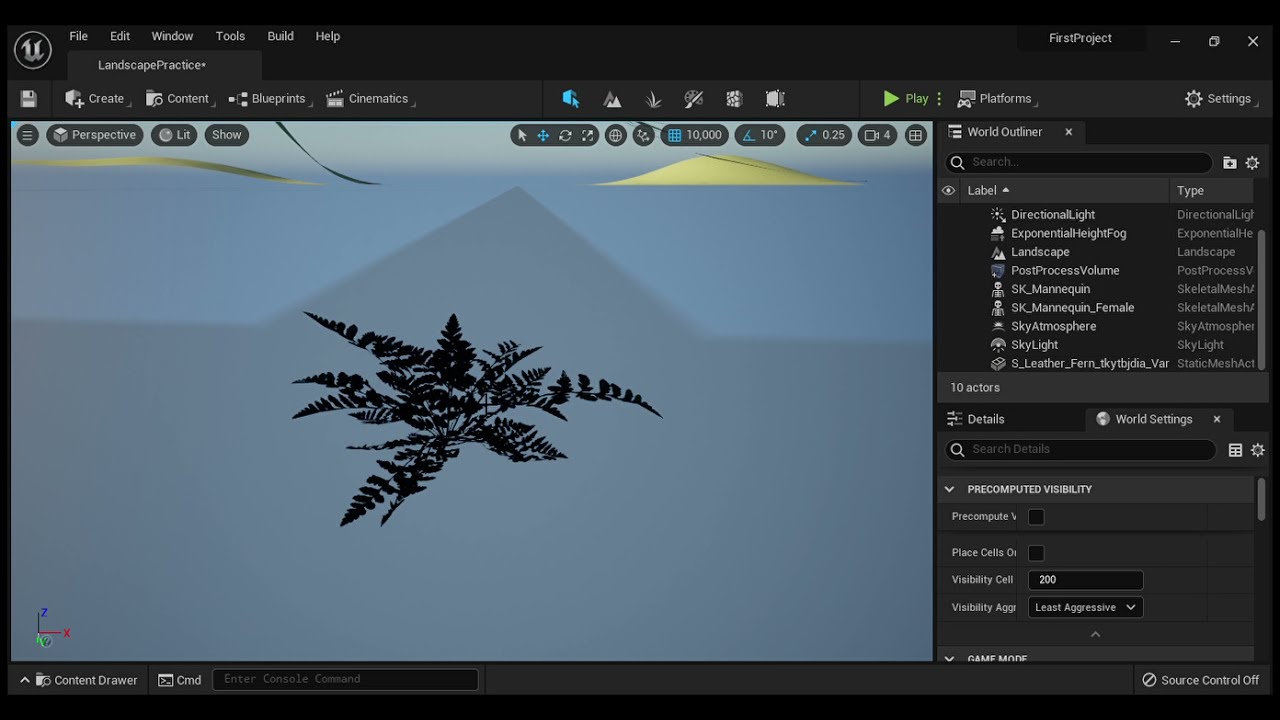The width and height of the screenshot is (1280, 720).
Task: Click the Landscape actor mountain icon
Action: click(x=997, y=252)
